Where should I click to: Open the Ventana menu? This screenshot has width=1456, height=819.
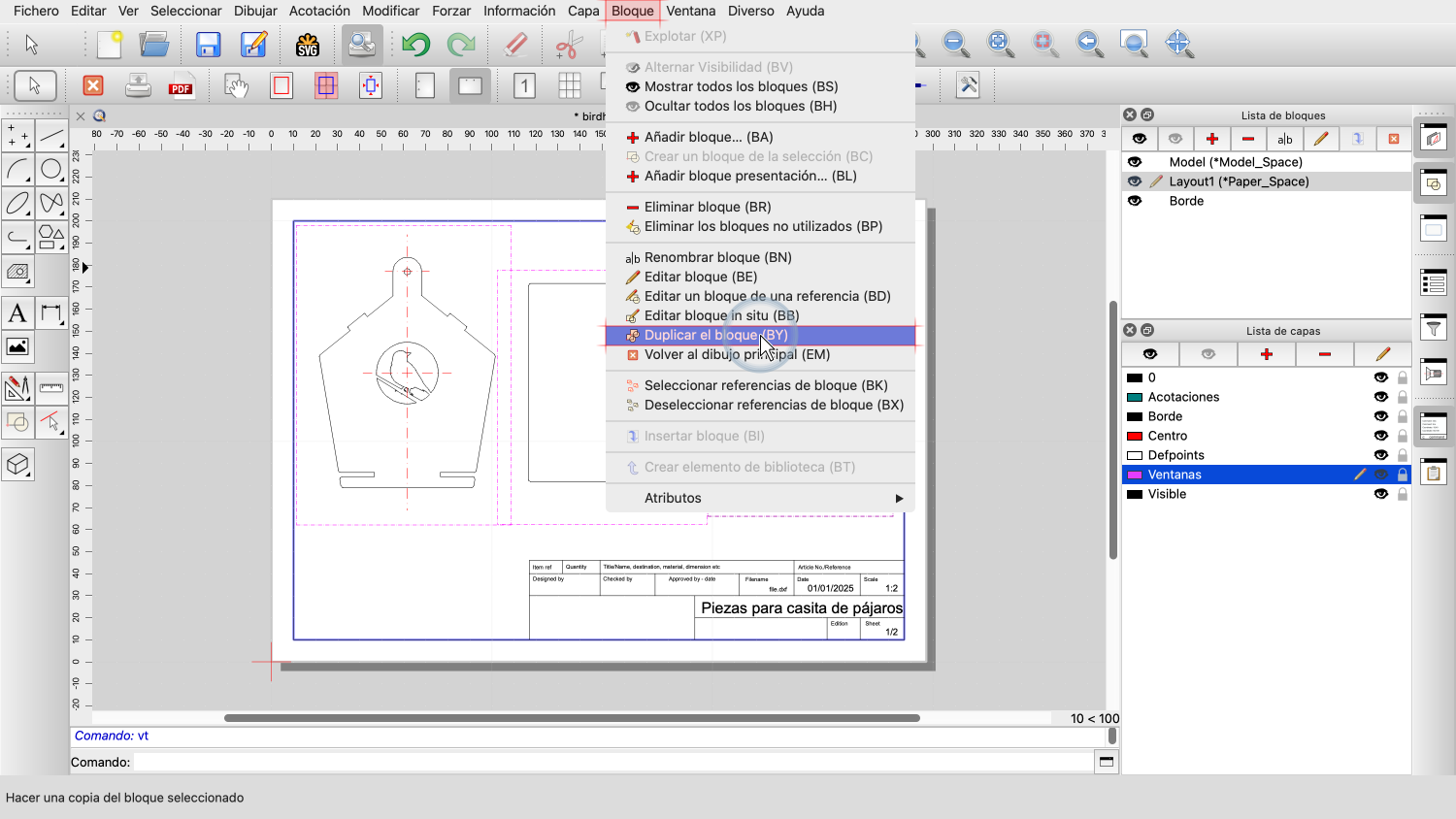[x=690, y=11]
